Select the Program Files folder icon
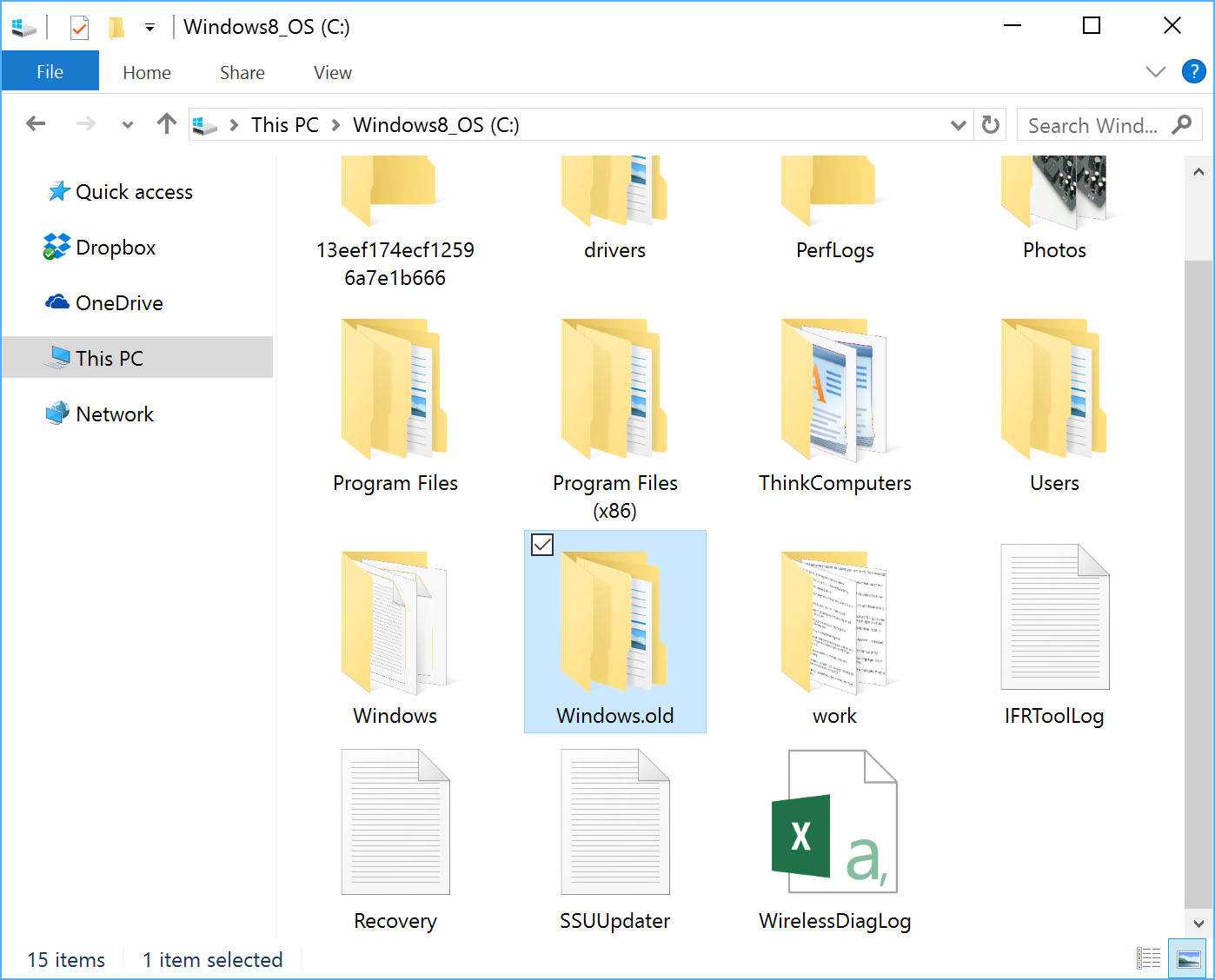This screenshot has width=1215, height=980. pyautogui.click(x=395, y=389)
